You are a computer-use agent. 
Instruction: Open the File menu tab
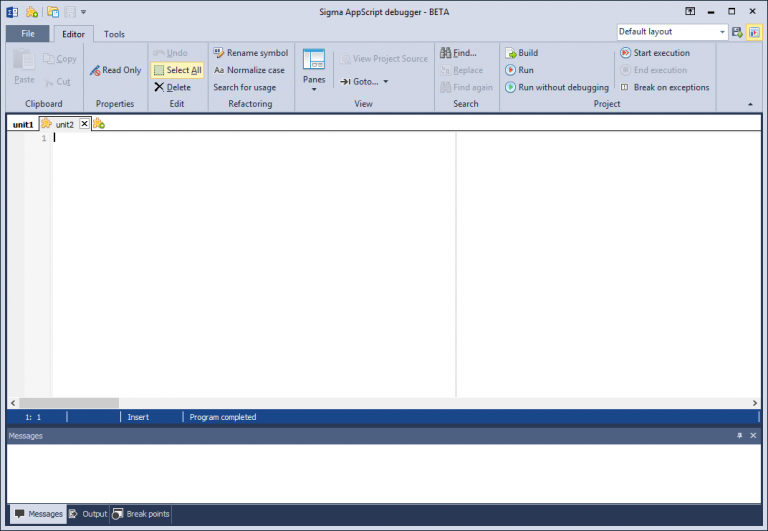point(28,34)
